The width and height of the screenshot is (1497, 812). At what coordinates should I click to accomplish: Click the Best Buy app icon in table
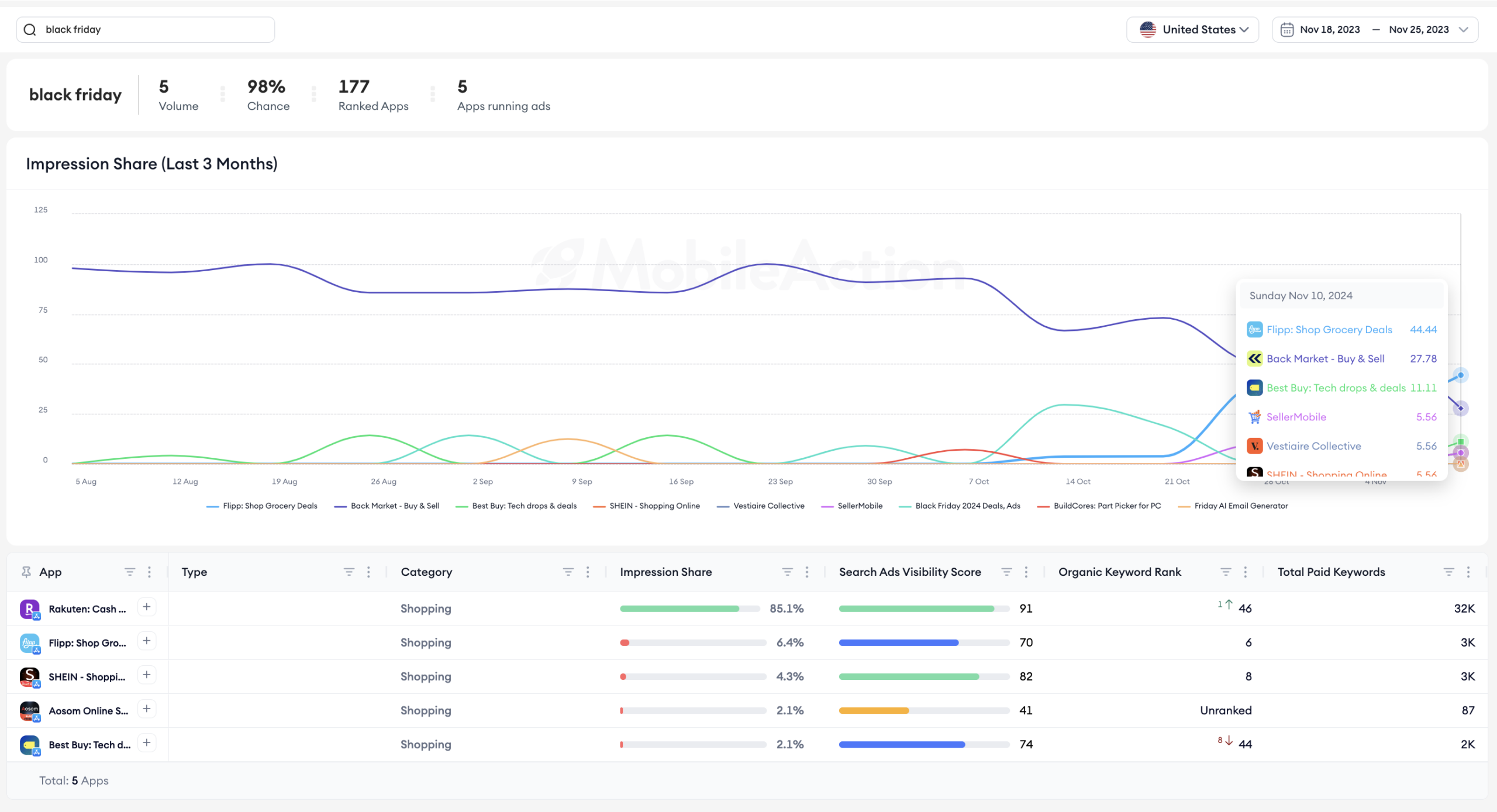tap(30, 745)
